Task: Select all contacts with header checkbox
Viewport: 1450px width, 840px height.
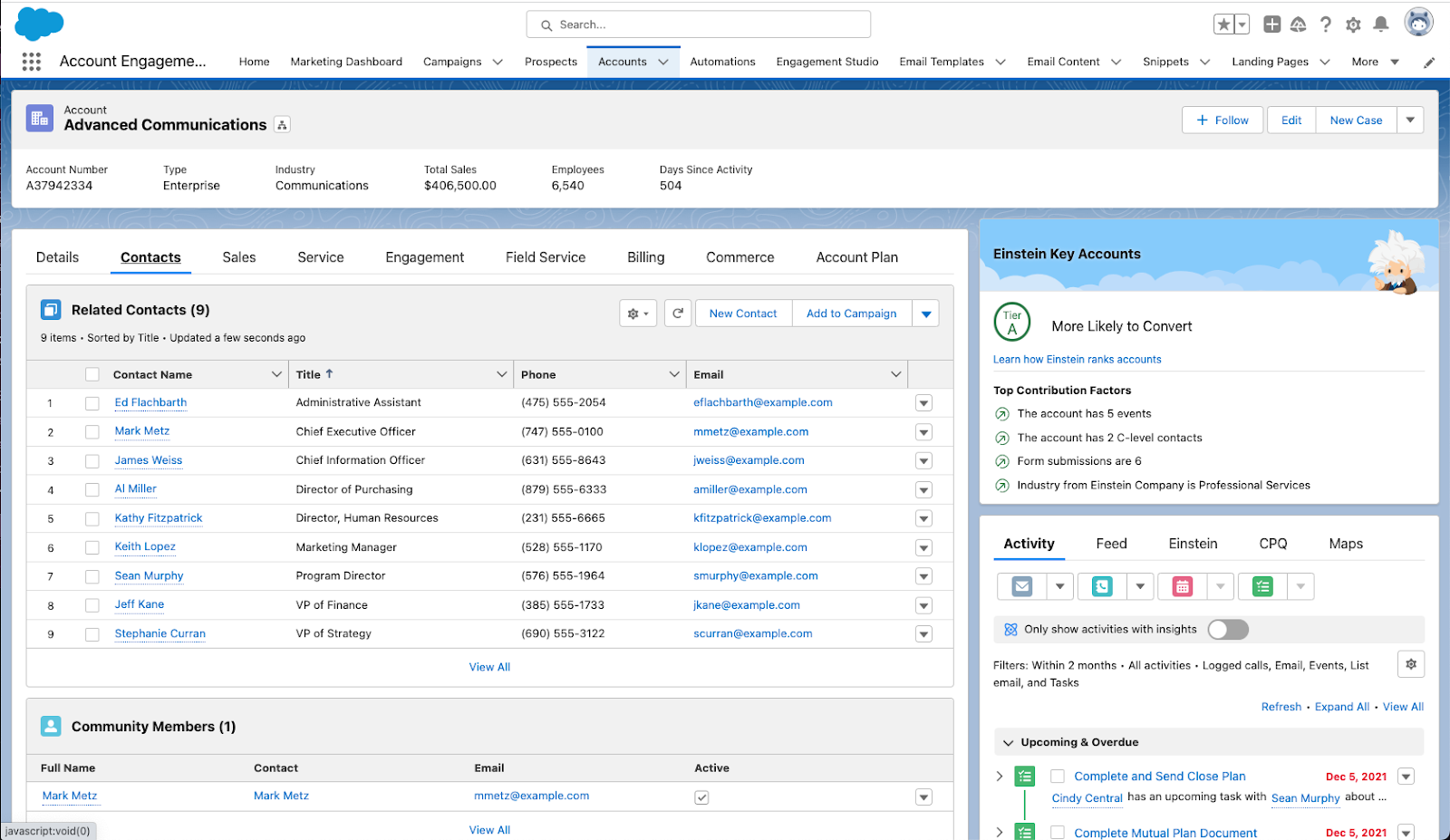Action: (x=92, y=374)
